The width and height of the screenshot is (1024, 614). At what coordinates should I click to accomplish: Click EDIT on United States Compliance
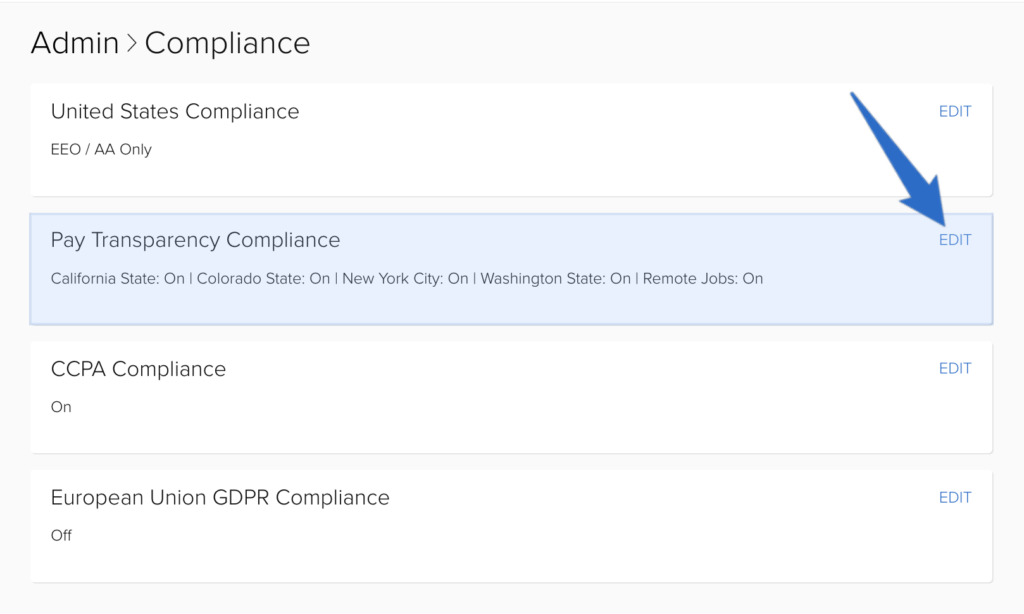(955, 111)
